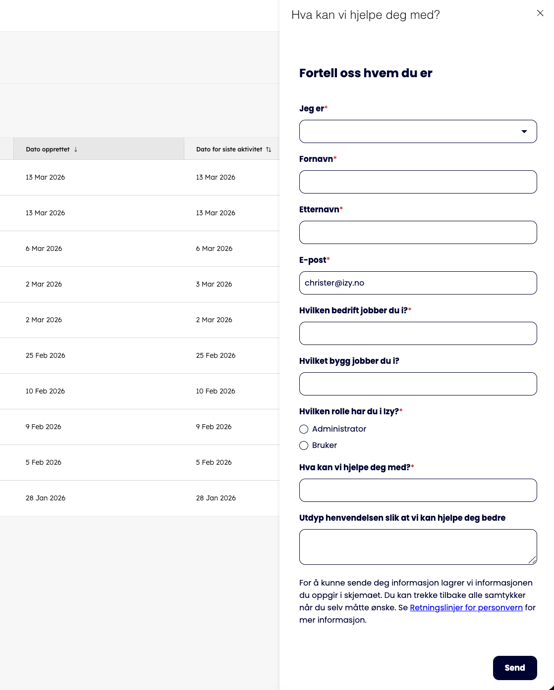Sort by 'Dato for siste aktivitet' icon

[x=268, y=150]
